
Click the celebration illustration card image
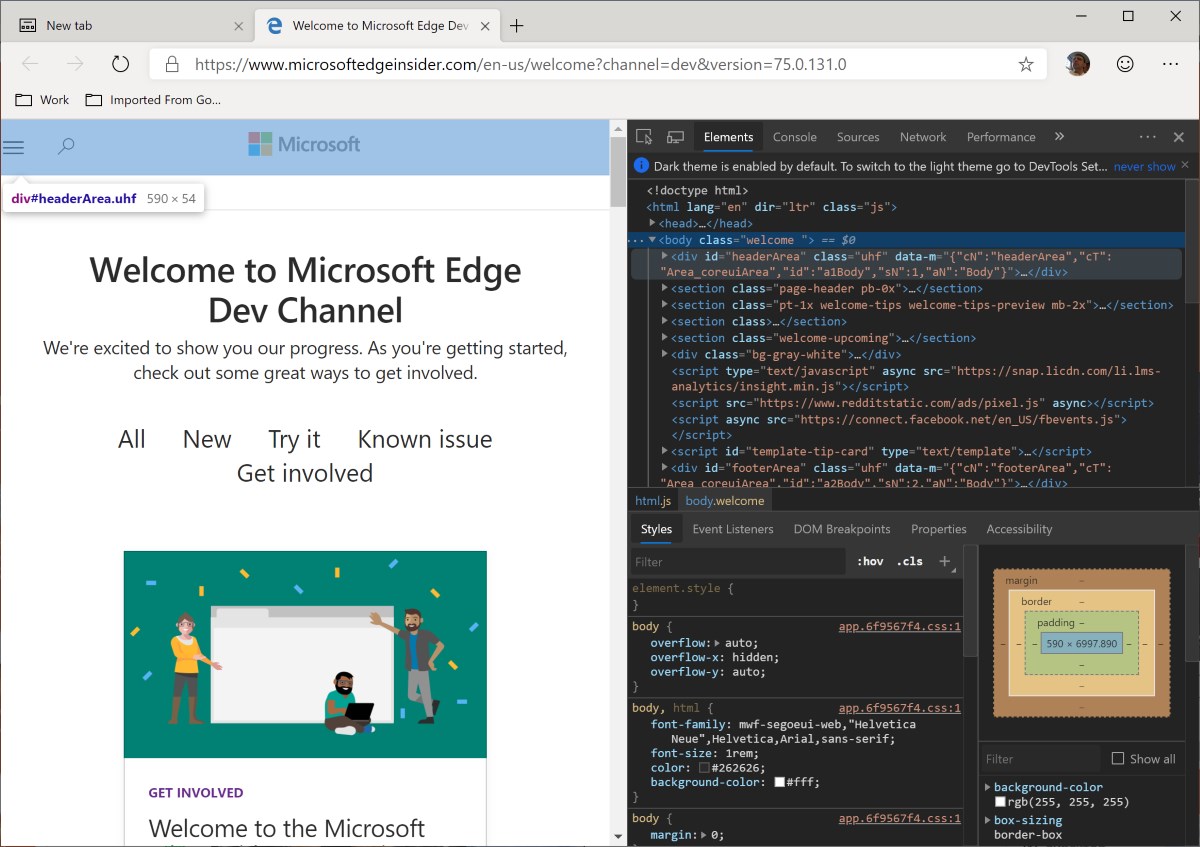(x=305, y=654)
